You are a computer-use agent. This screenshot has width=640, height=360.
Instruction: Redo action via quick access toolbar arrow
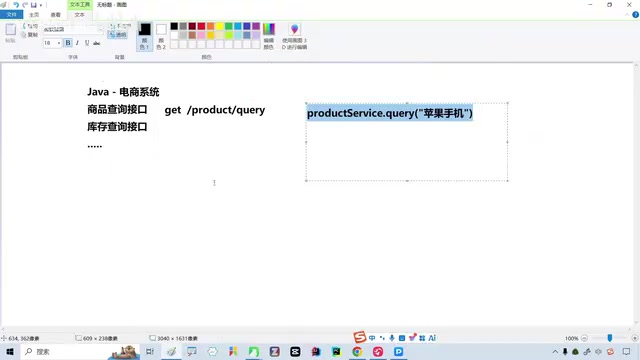point(25,5)
